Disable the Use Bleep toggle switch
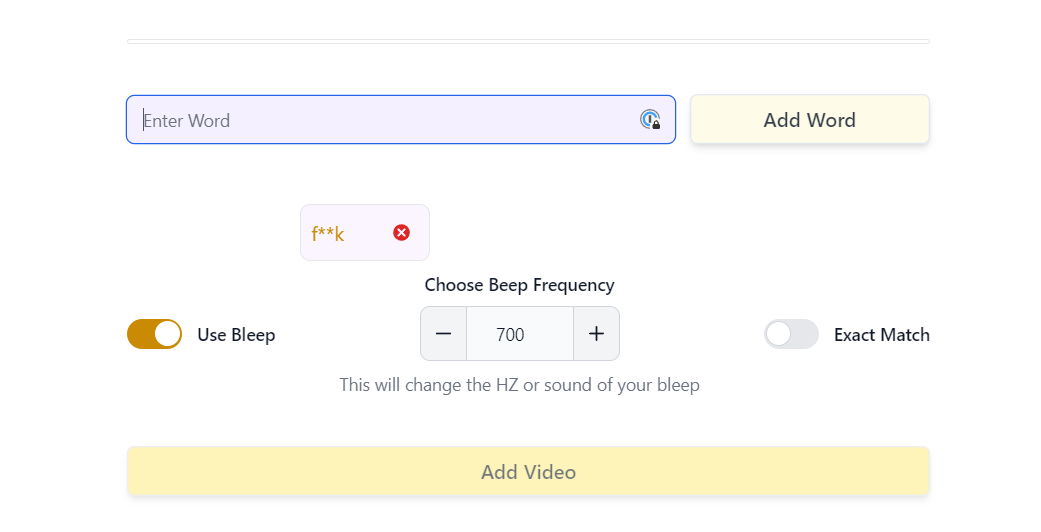Image resolution: width=1041 pixels, height=532 pixels. [154, 334]
